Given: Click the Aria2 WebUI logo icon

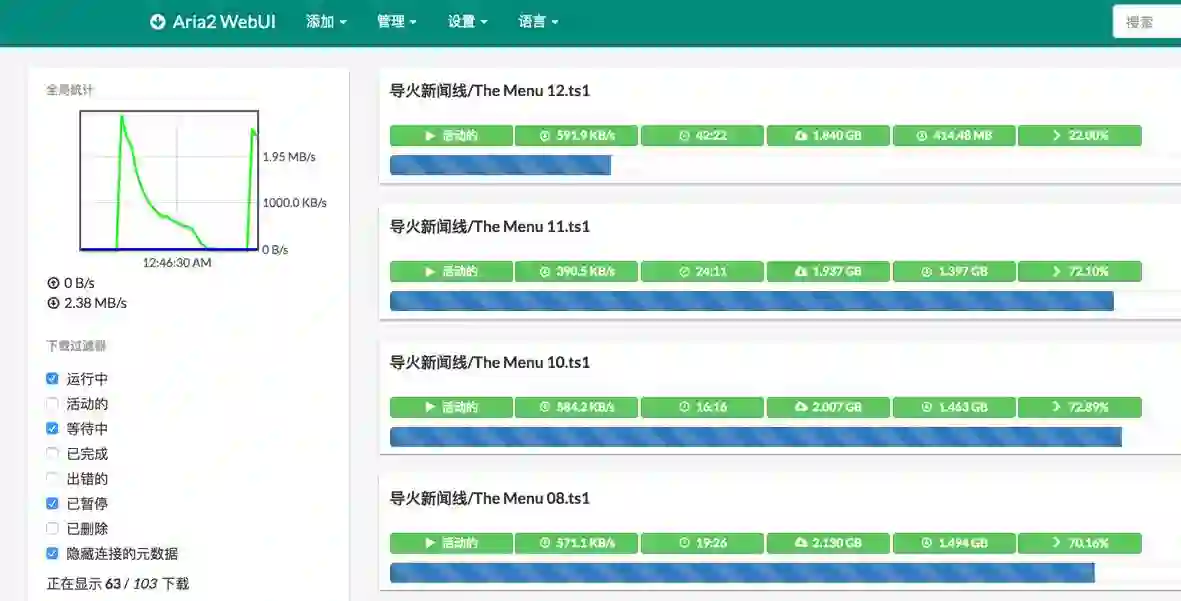Looking at the screenshot, I should [x=157, y=22].
